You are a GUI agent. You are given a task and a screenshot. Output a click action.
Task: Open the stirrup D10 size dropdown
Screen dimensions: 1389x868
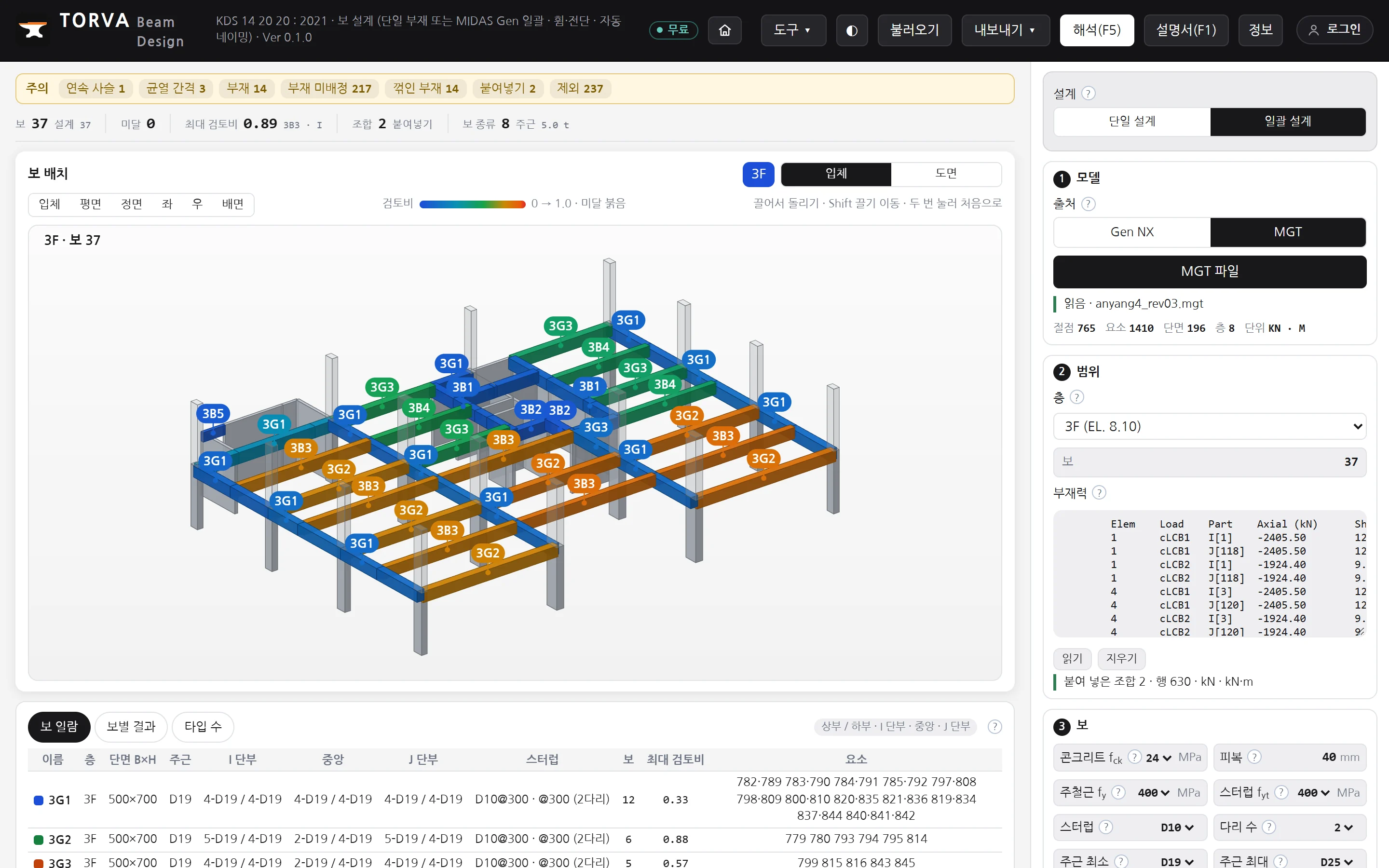1177,827
